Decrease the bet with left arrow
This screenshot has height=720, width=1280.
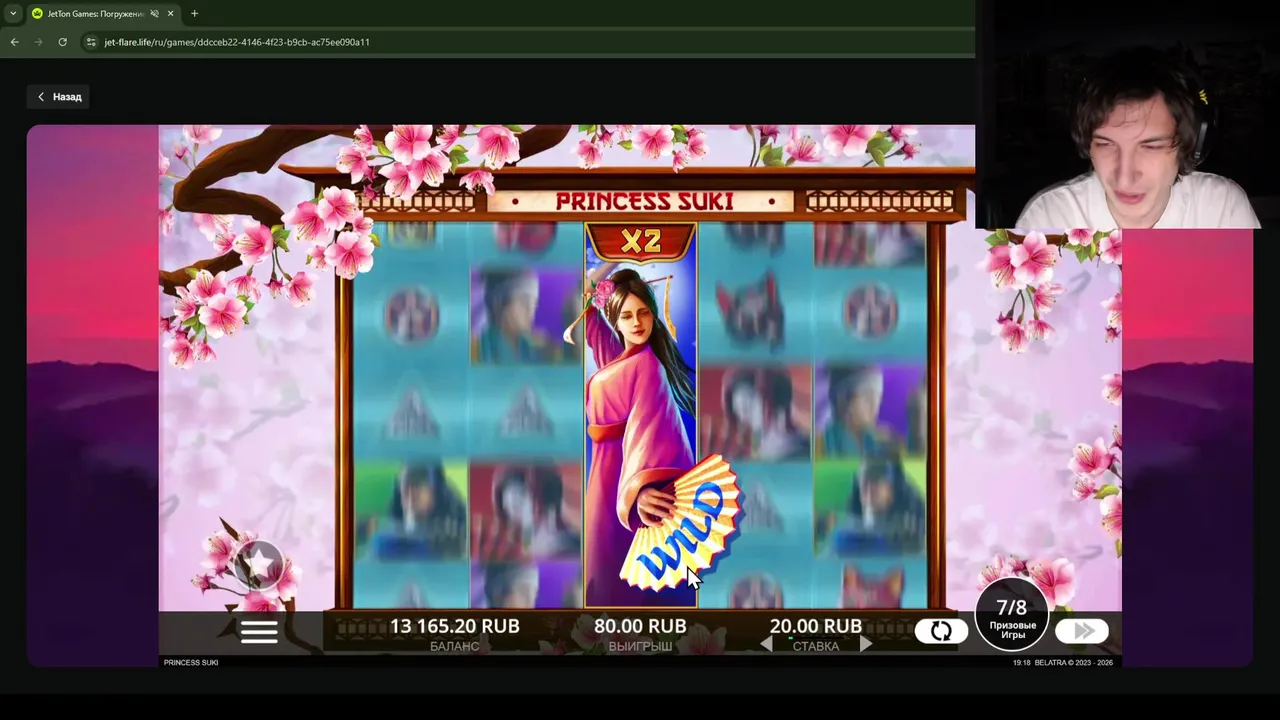766,645
